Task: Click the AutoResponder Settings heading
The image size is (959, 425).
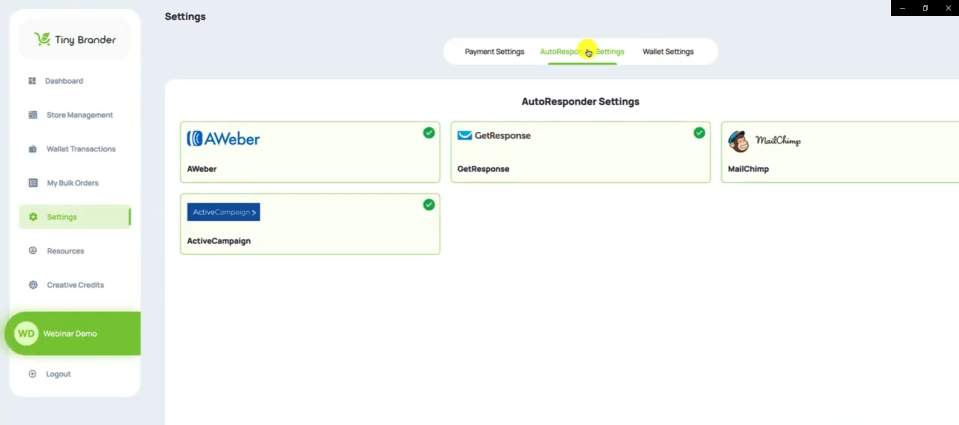Action: (580, 102)
